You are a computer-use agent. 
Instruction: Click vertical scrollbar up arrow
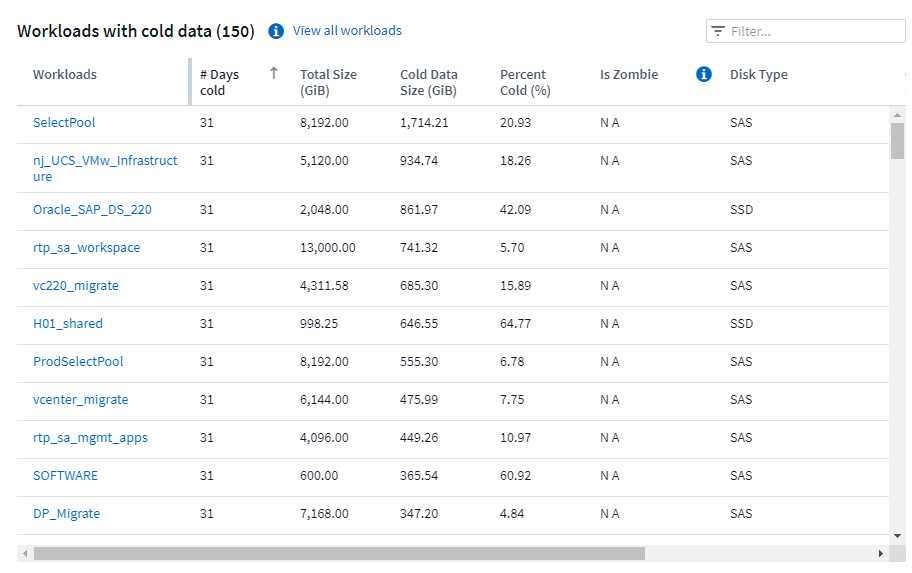click(897, 114)
